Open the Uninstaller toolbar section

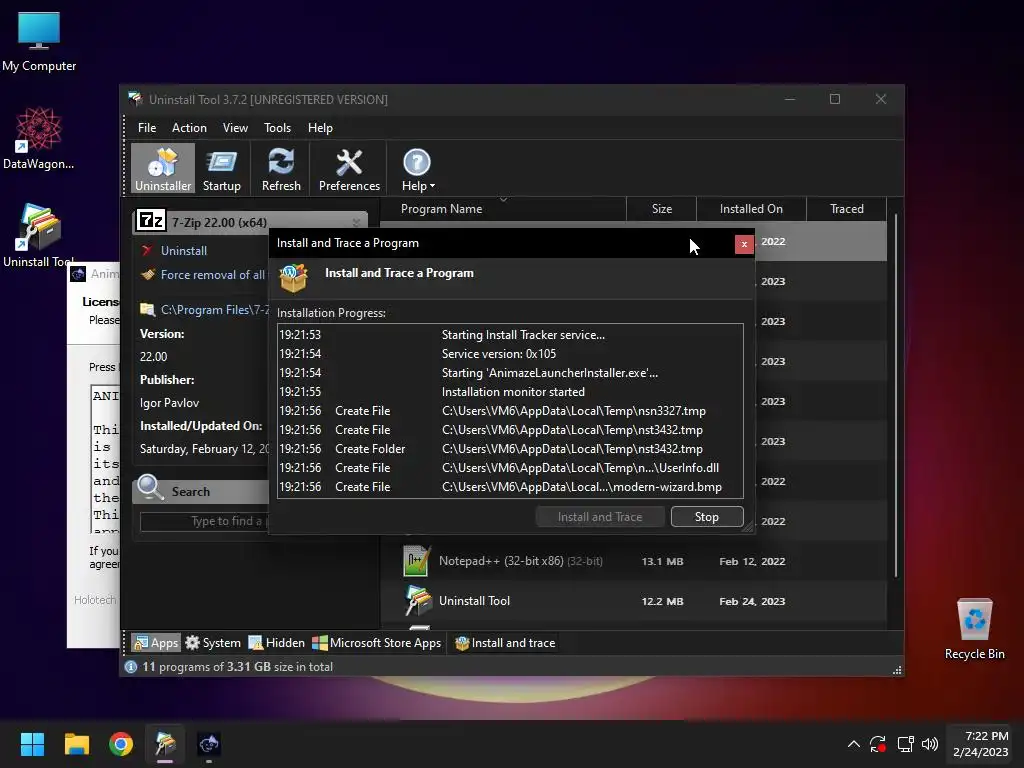click(x=163, y=169)
